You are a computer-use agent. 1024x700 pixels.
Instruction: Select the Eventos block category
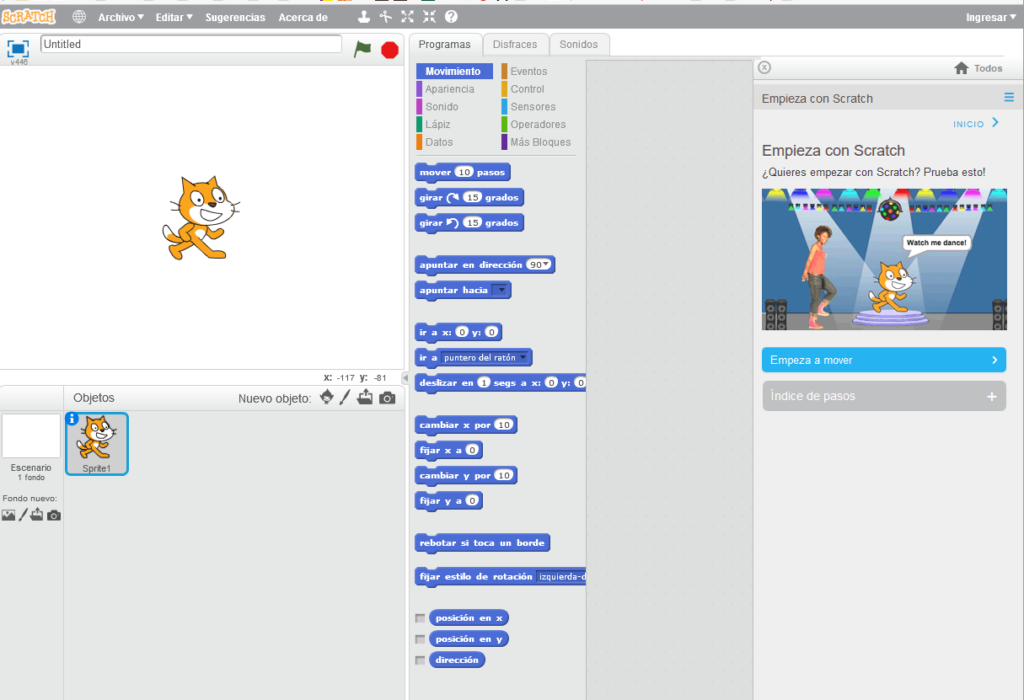click(528, 71)
